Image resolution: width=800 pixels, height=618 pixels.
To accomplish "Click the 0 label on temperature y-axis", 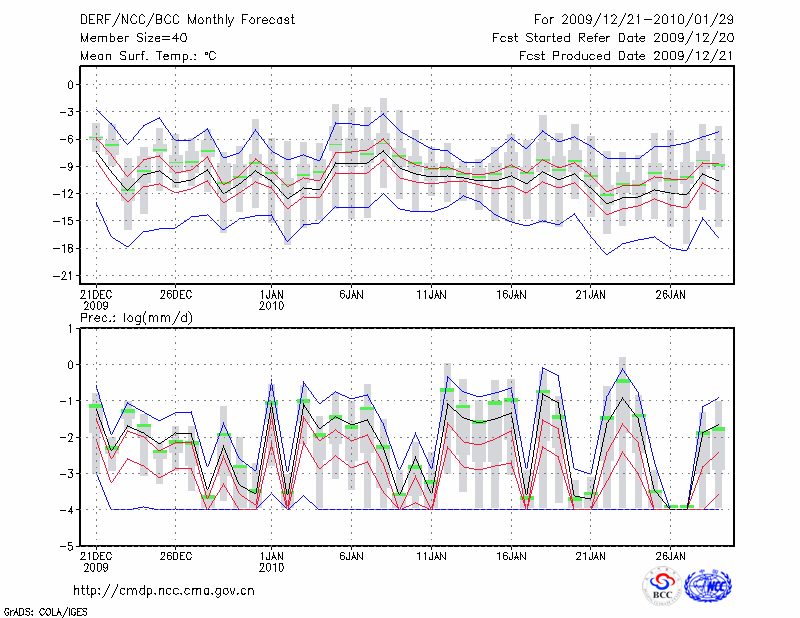I will [x=71, y=85].
